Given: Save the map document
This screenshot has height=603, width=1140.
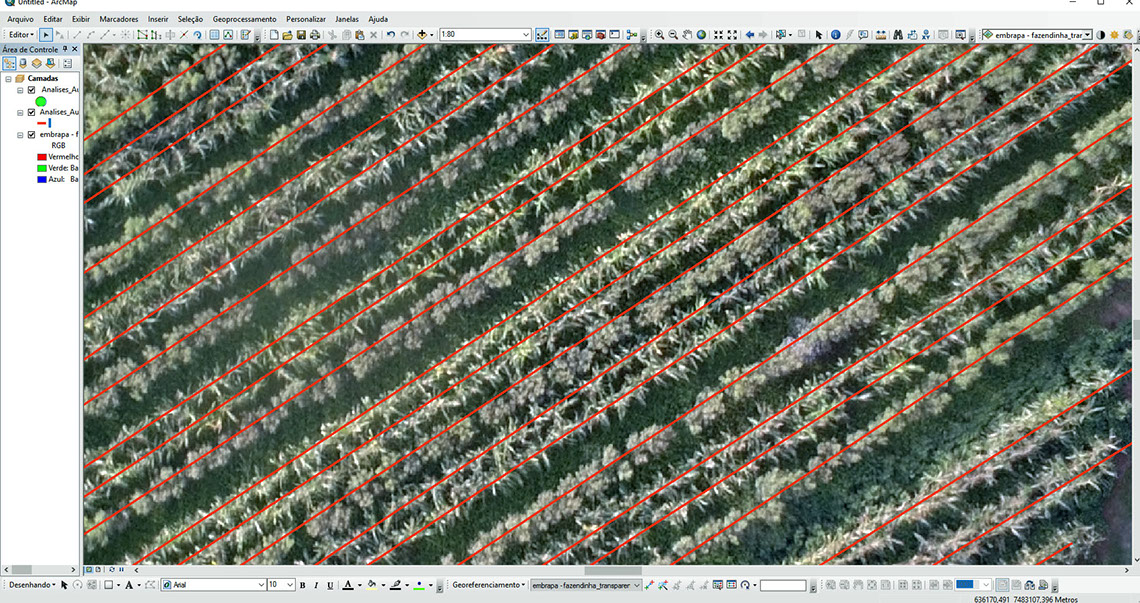Looking at the screenshot, I should tap(301, 35).
